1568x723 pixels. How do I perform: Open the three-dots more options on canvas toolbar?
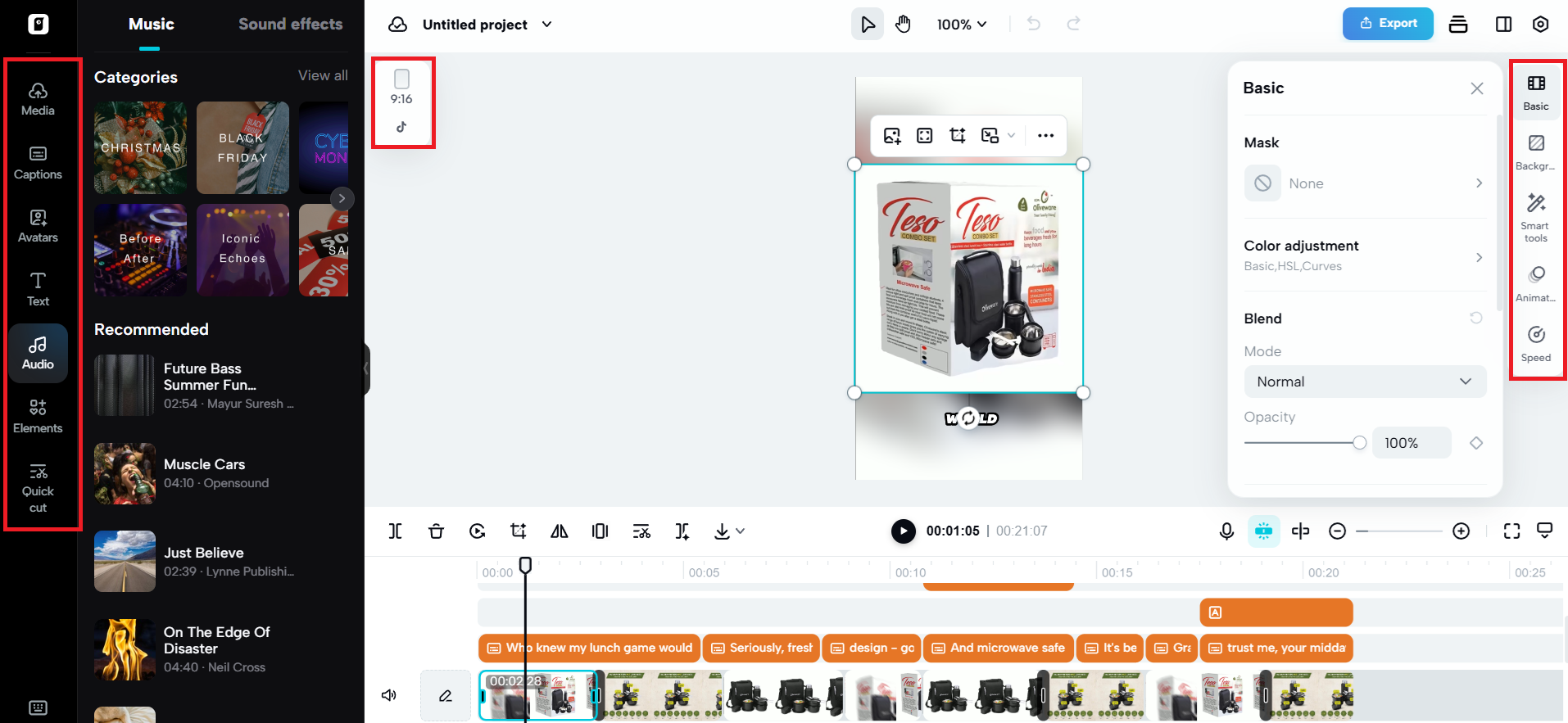point(1045,136)
